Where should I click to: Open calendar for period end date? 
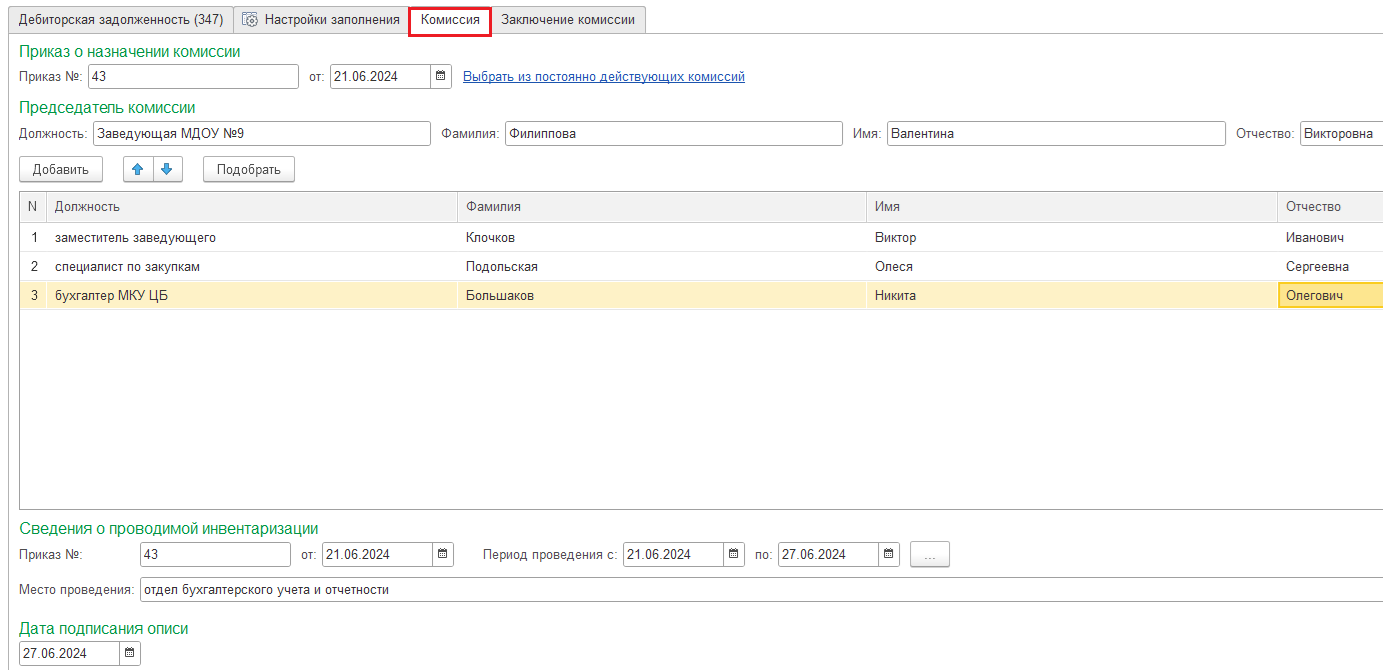point(889,555)
